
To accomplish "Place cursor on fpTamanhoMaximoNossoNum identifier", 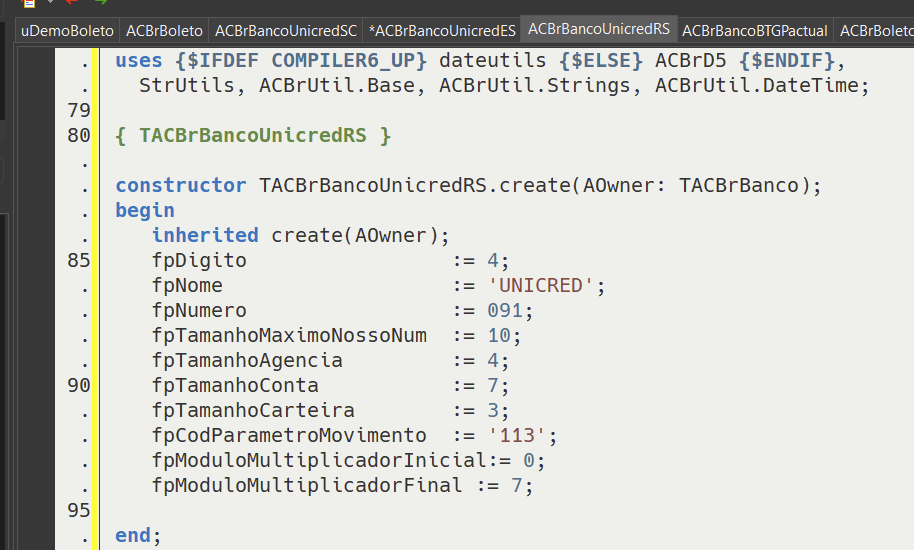I will tap(289, 336).
